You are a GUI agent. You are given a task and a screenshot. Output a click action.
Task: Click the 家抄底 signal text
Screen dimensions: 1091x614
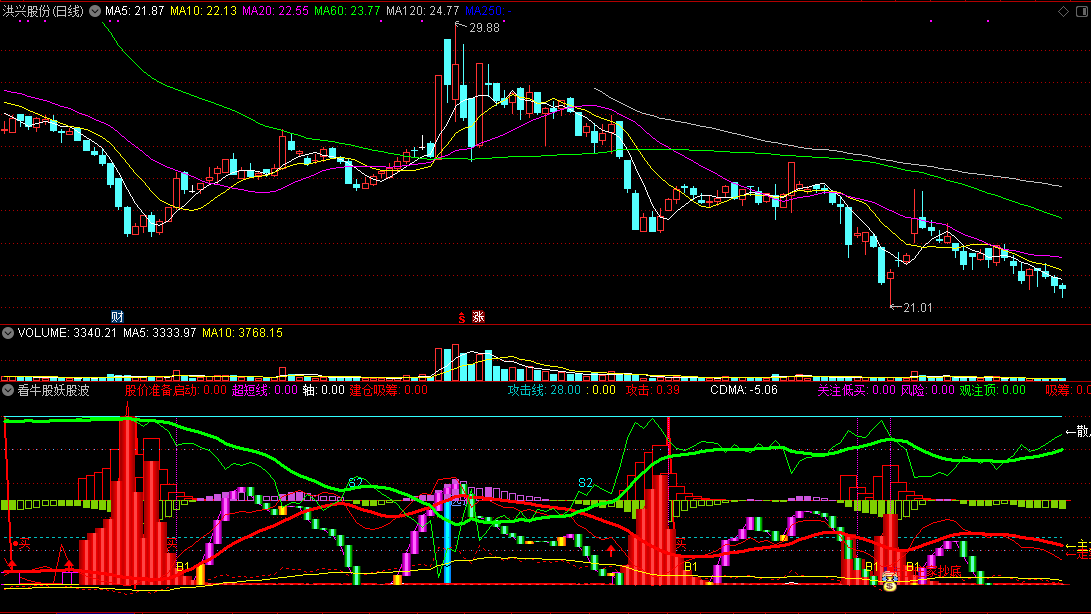coord(943,571)
